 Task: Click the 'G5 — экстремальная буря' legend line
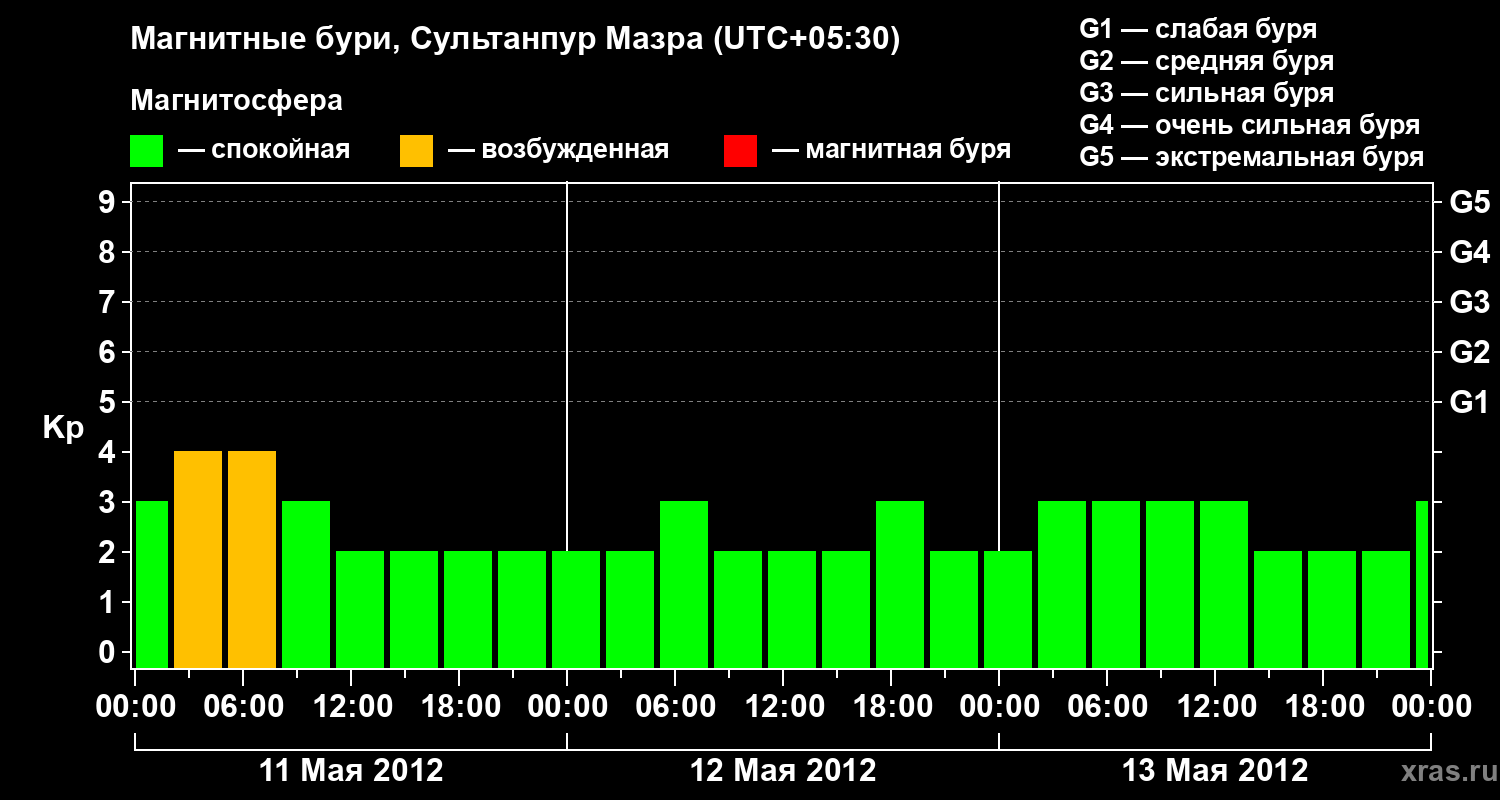[1251, 157]
